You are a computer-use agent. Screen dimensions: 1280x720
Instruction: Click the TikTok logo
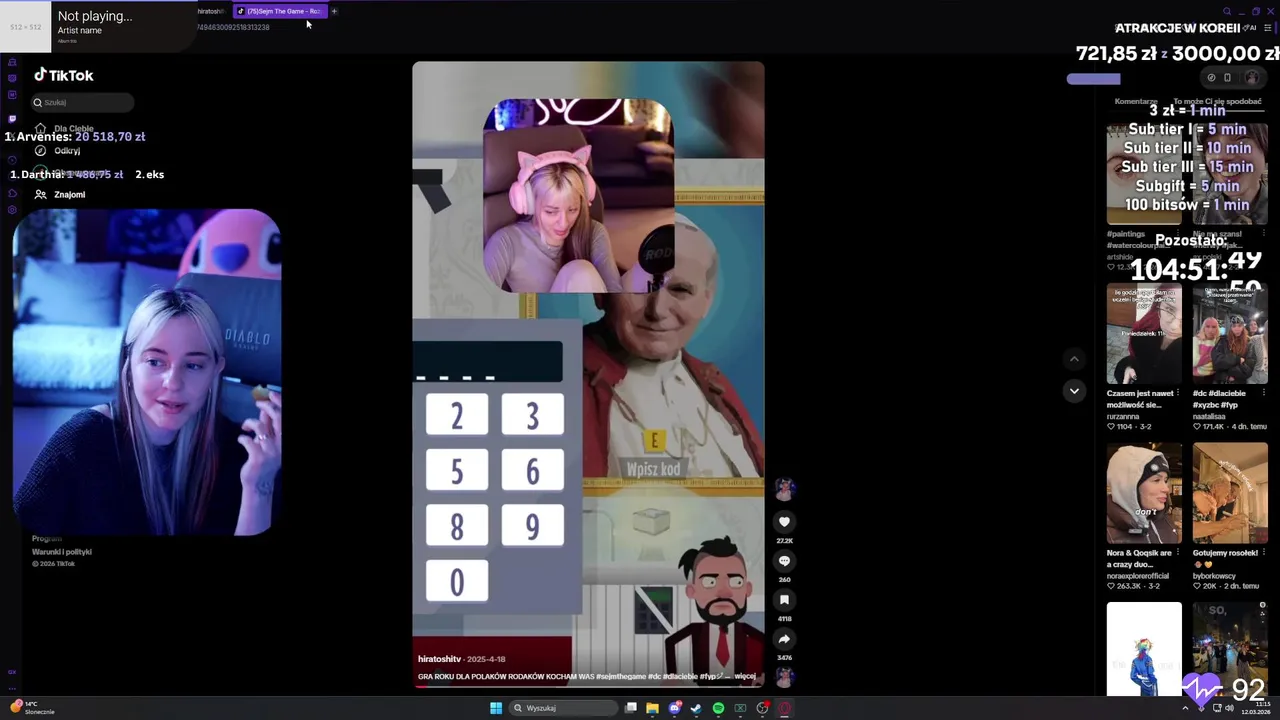point(64,75)
